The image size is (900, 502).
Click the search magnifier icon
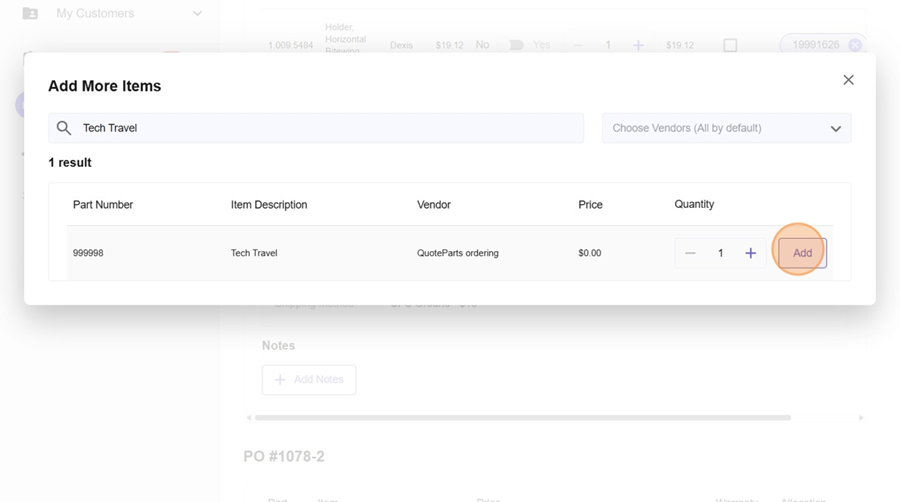[x=64, y=128]
